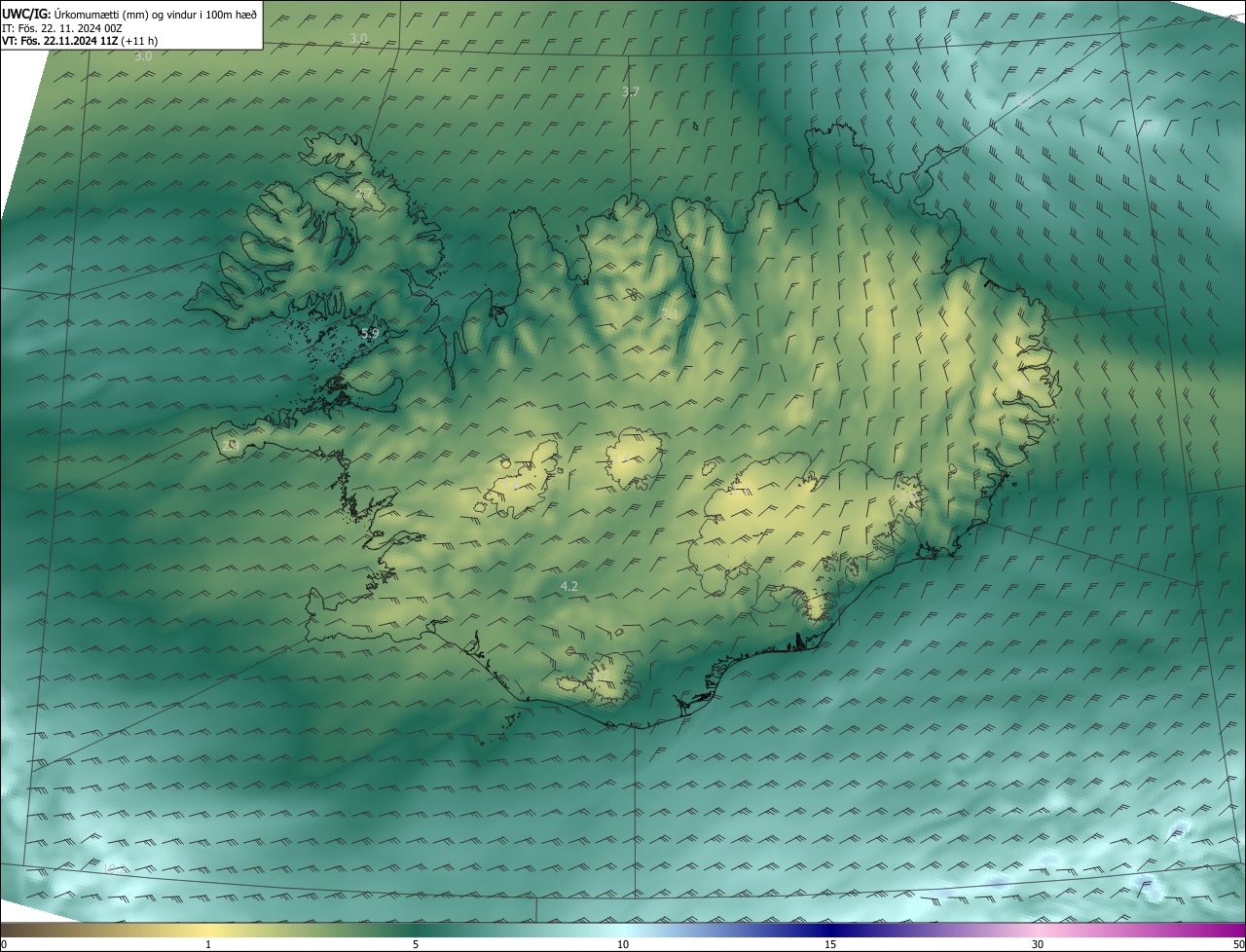Click the colorbar tick label 15

click(830, 944)
